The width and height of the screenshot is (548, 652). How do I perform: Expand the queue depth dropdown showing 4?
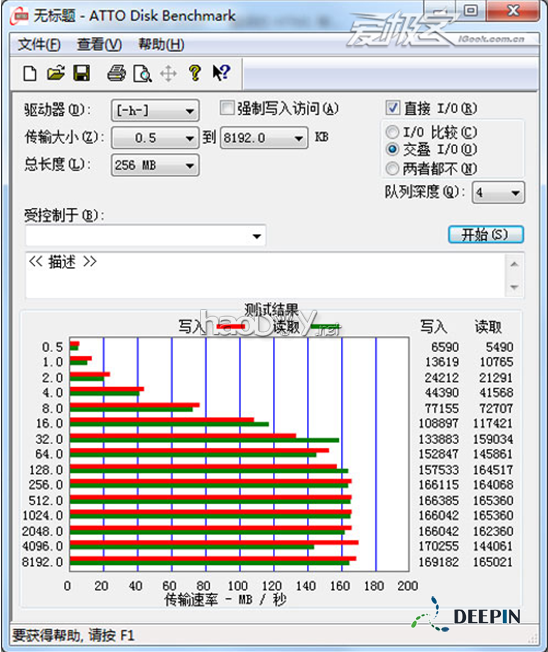point(498,193)
